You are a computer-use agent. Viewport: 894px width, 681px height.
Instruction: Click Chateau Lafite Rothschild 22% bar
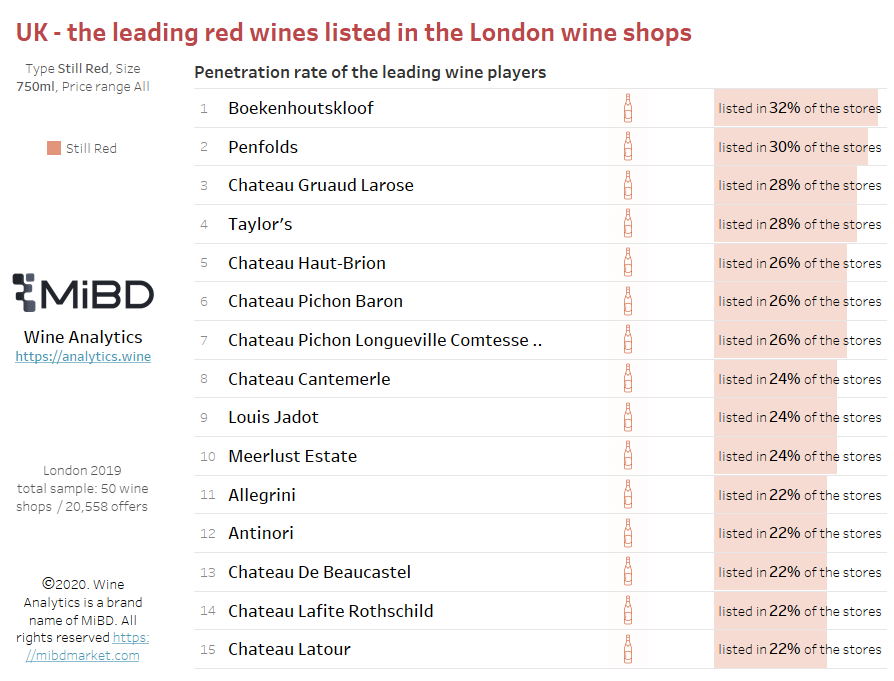coord(770,611)
